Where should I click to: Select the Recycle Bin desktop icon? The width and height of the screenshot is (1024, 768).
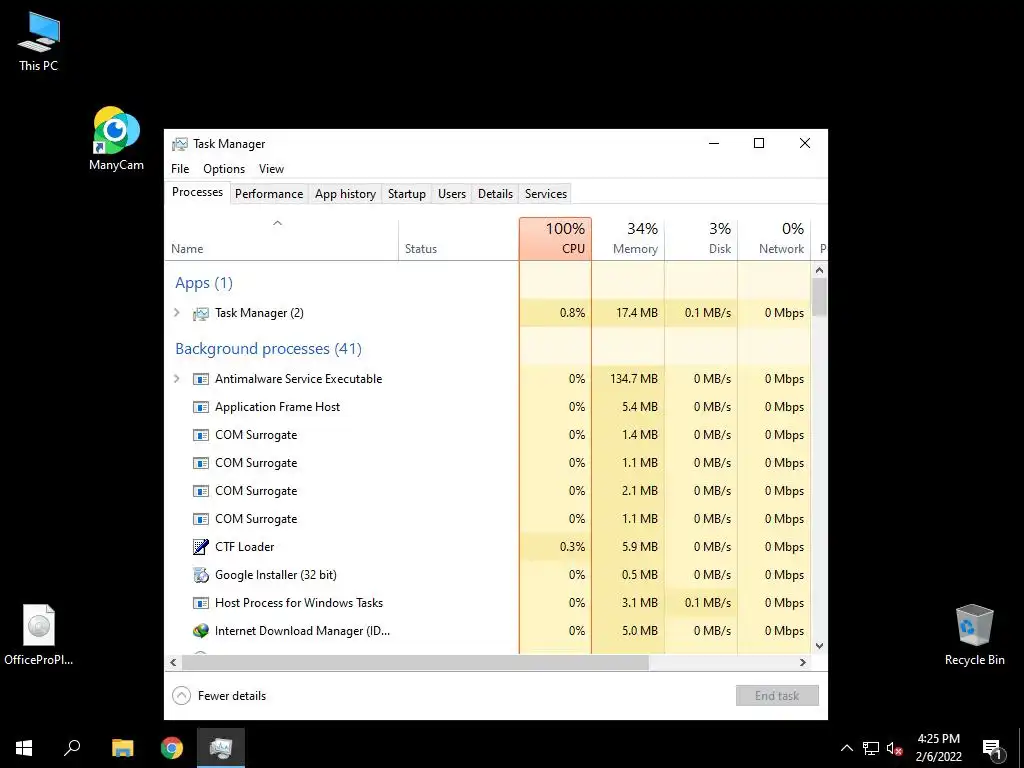pos(974,634)
